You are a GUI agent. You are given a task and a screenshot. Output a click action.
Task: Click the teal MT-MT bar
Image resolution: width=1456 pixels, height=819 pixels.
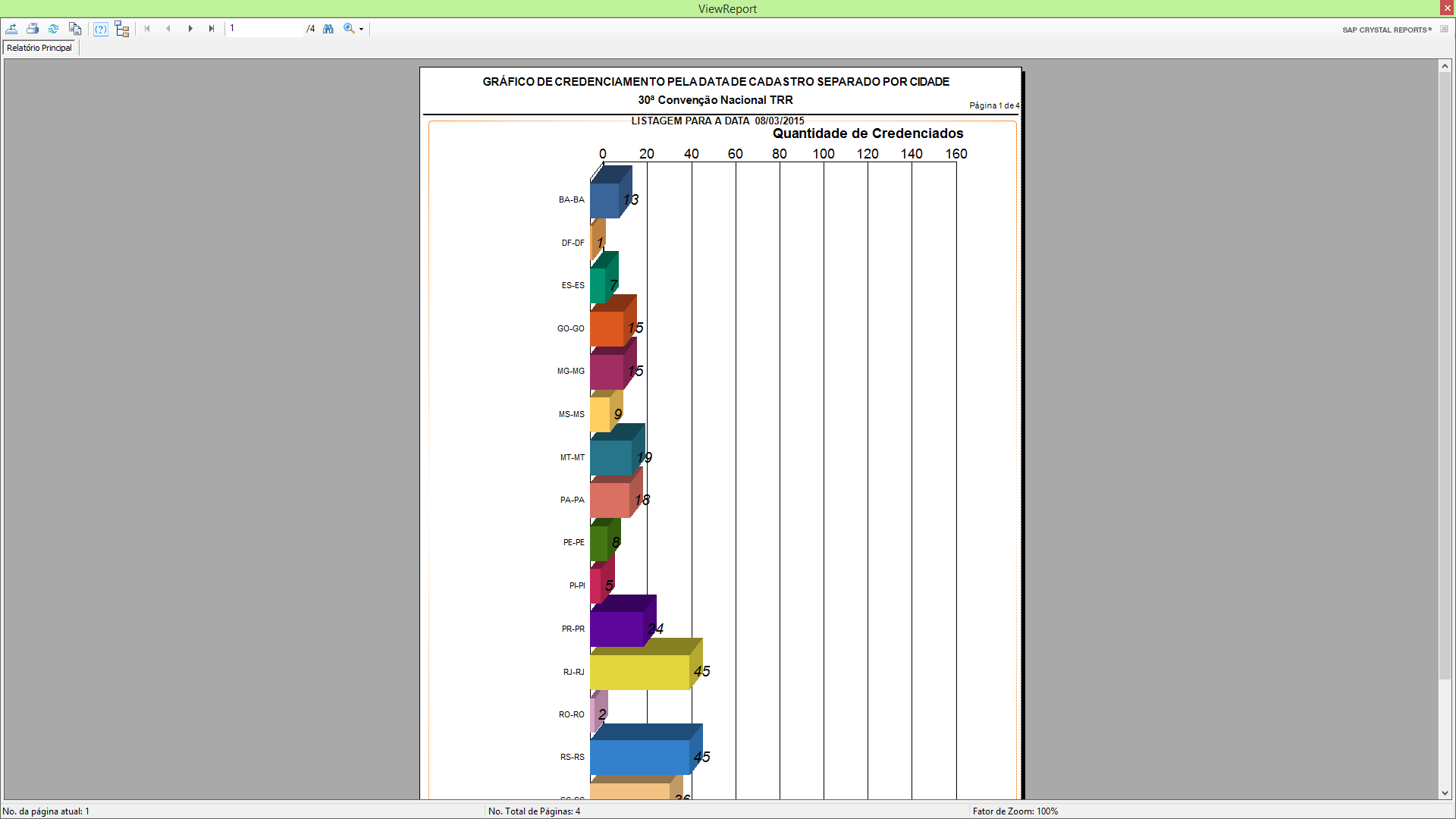[611, 457]
